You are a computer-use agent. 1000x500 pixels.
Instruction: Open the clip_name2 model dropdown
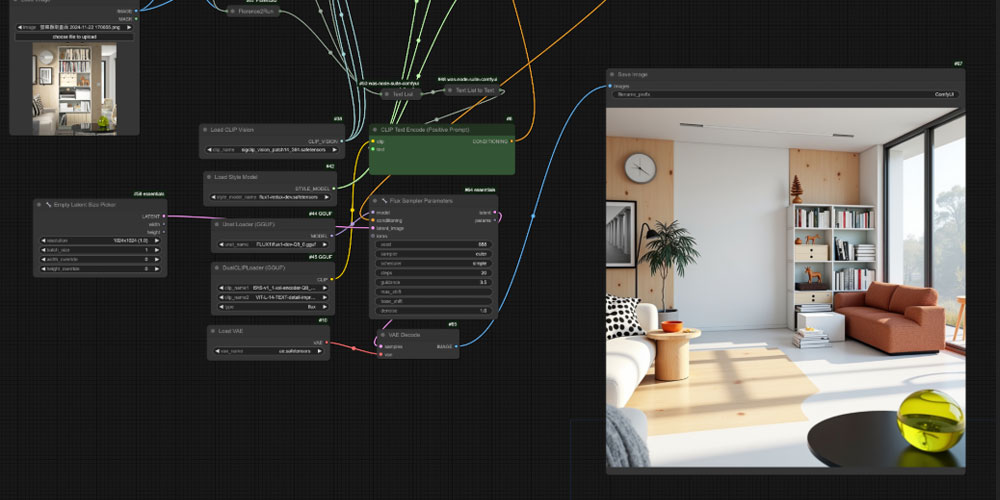click(273, 297)
